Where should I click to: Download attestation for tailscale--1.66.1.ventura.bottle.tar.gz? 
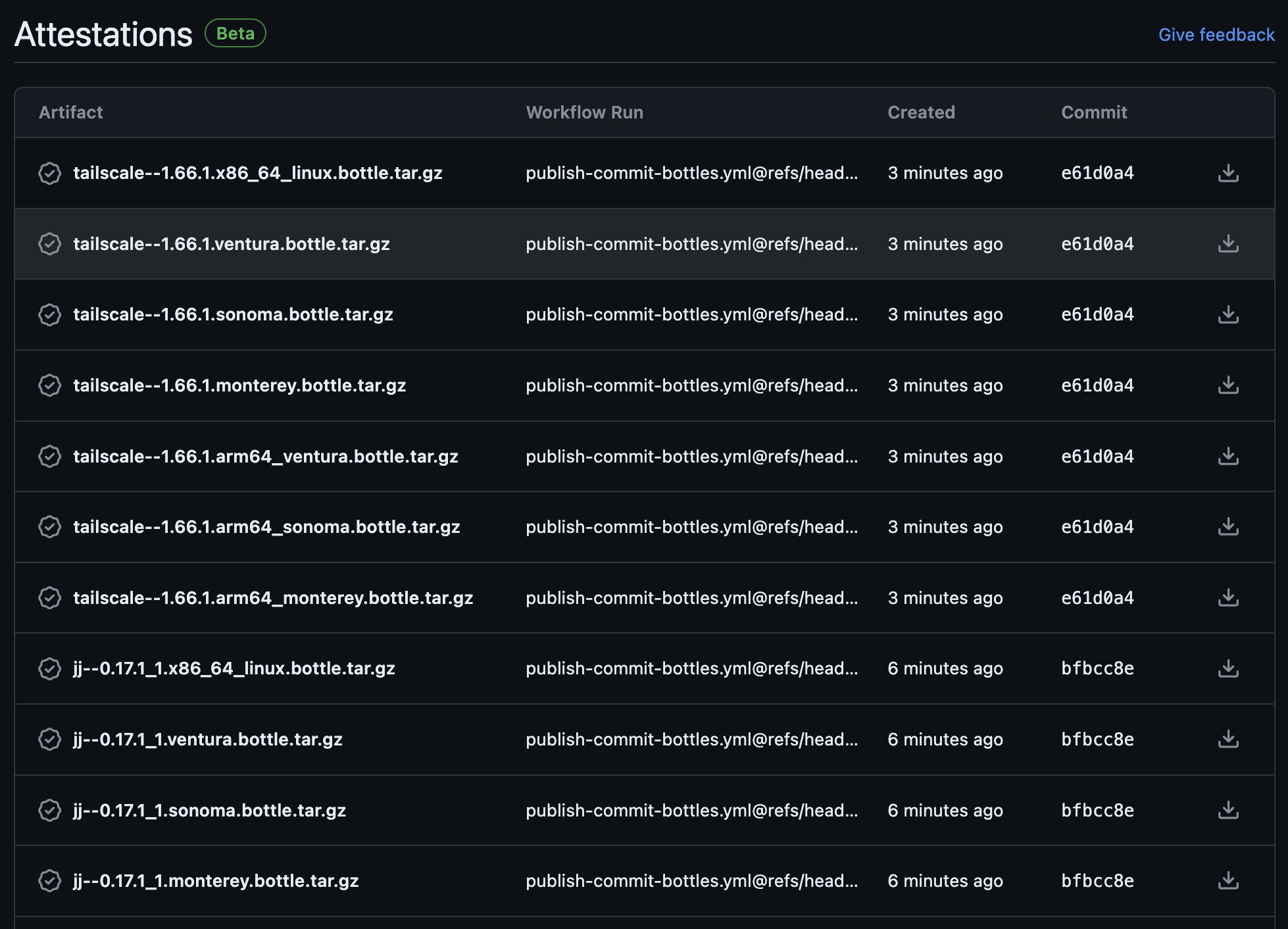pos(1228,244)
